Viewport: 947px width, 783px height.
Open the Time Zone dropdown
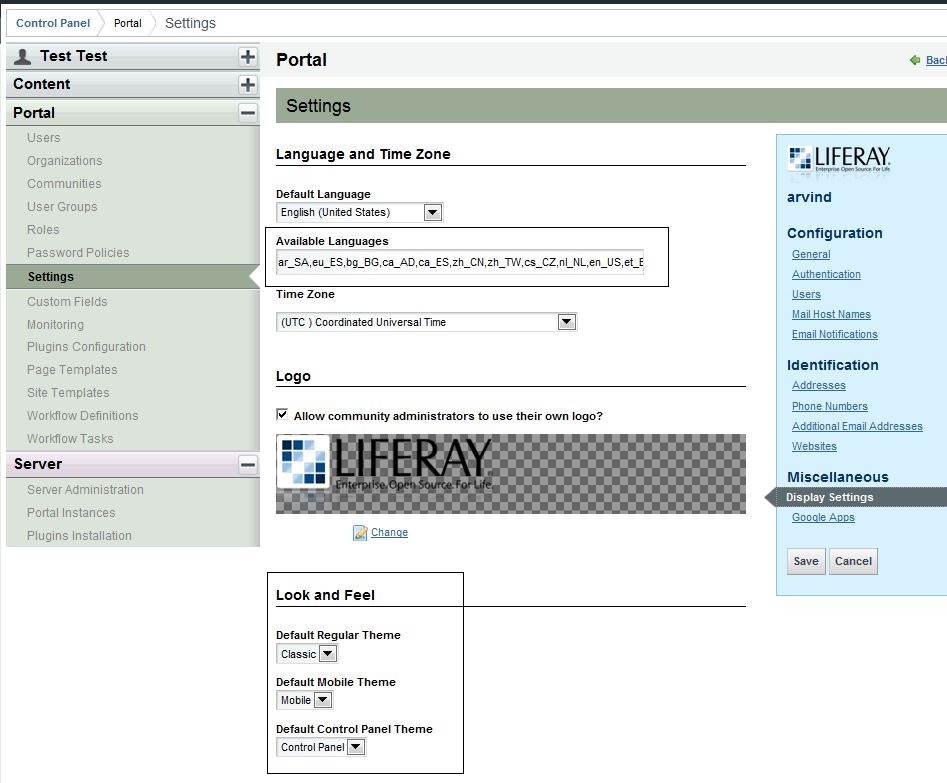pyautogui.click(x=566, y=322)
